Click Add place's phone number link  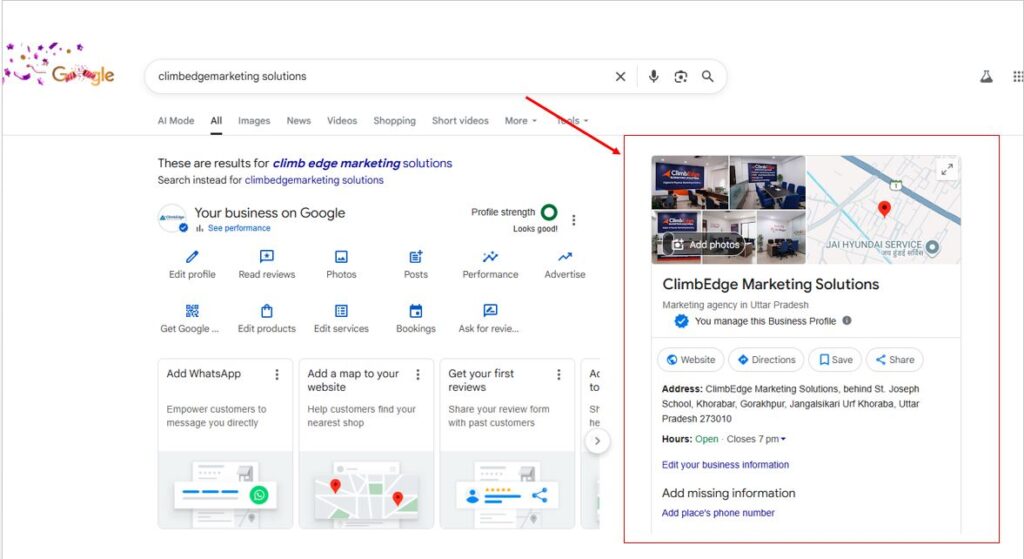click(x=718, y=513)
